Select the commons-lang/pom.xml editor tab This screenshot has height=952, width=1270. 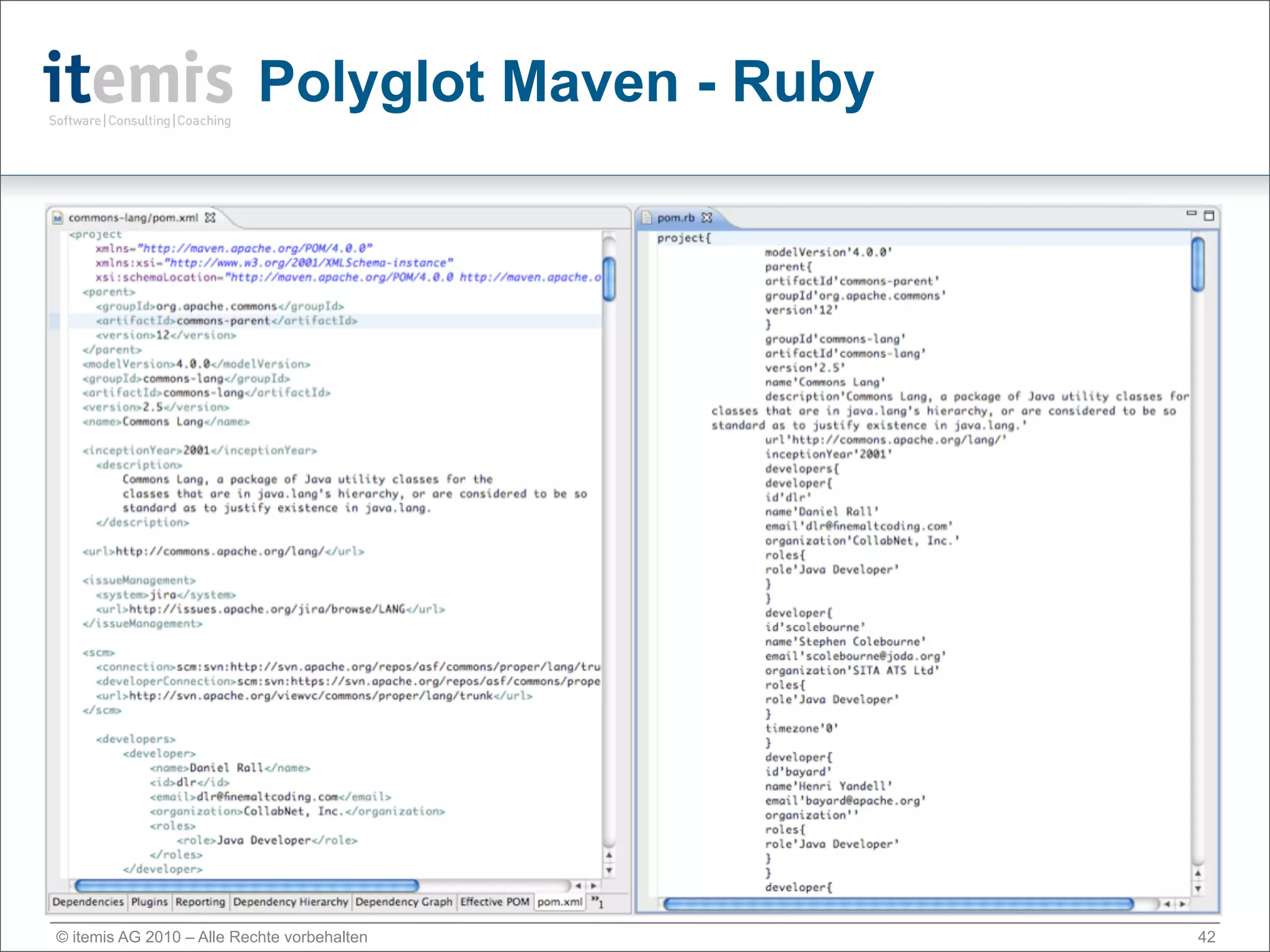pos(133,218)
